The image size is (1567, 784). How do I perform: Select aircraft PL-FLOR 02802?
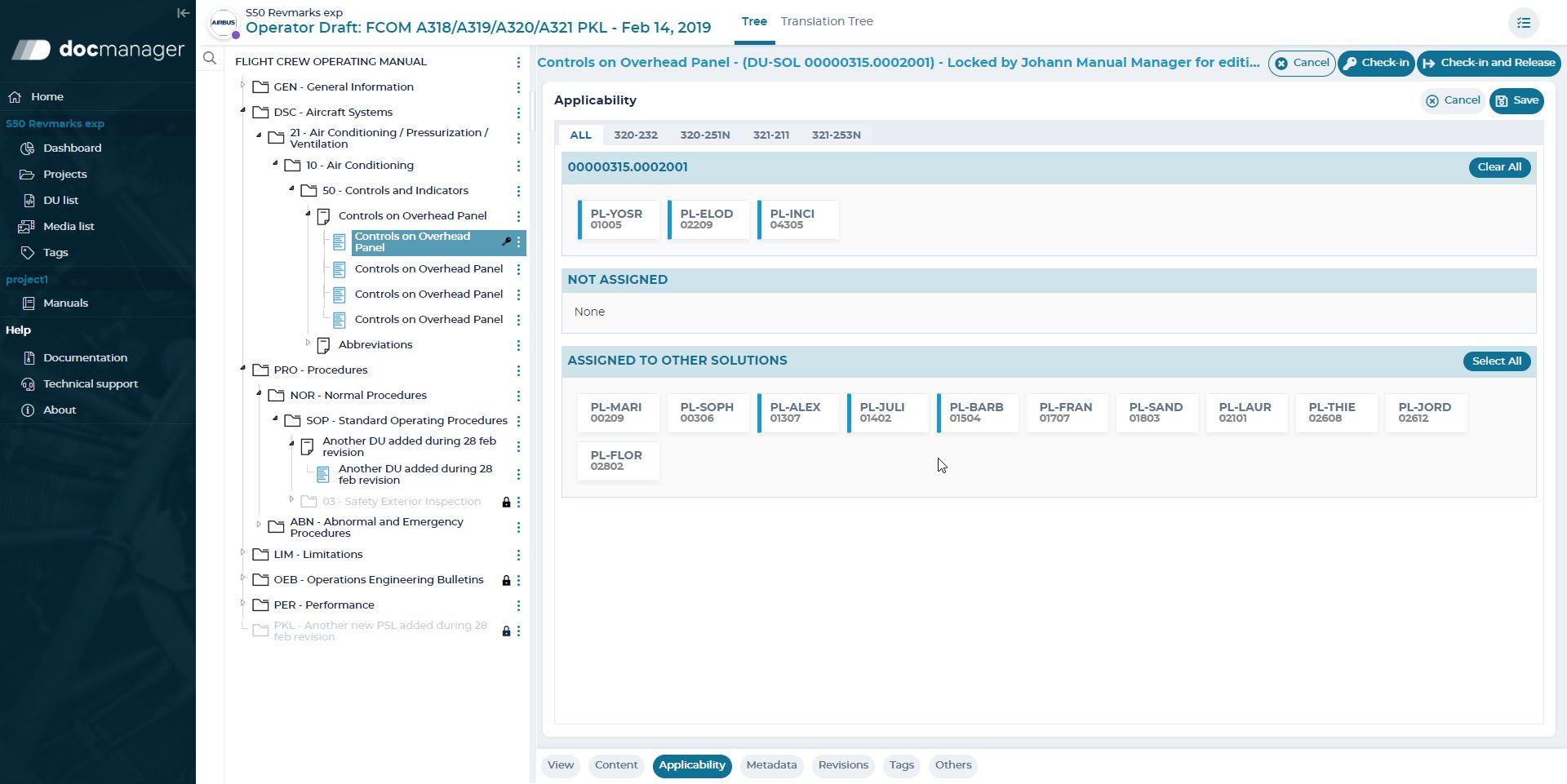pos(618,461)
